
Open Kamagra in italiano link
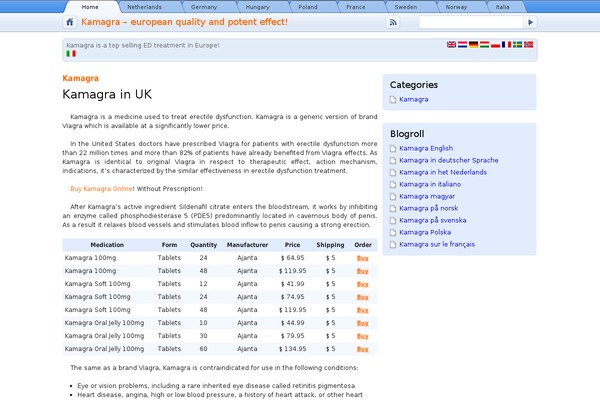click(x=430, y=184)
